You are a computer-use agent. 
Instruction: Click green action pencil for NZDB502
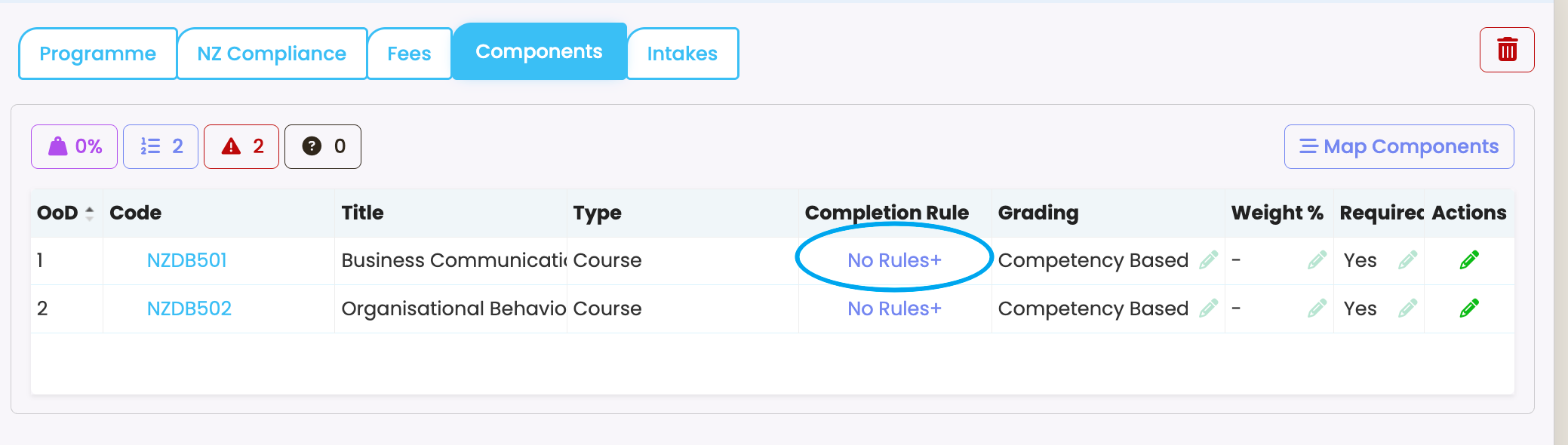[x=1469, y=308]
